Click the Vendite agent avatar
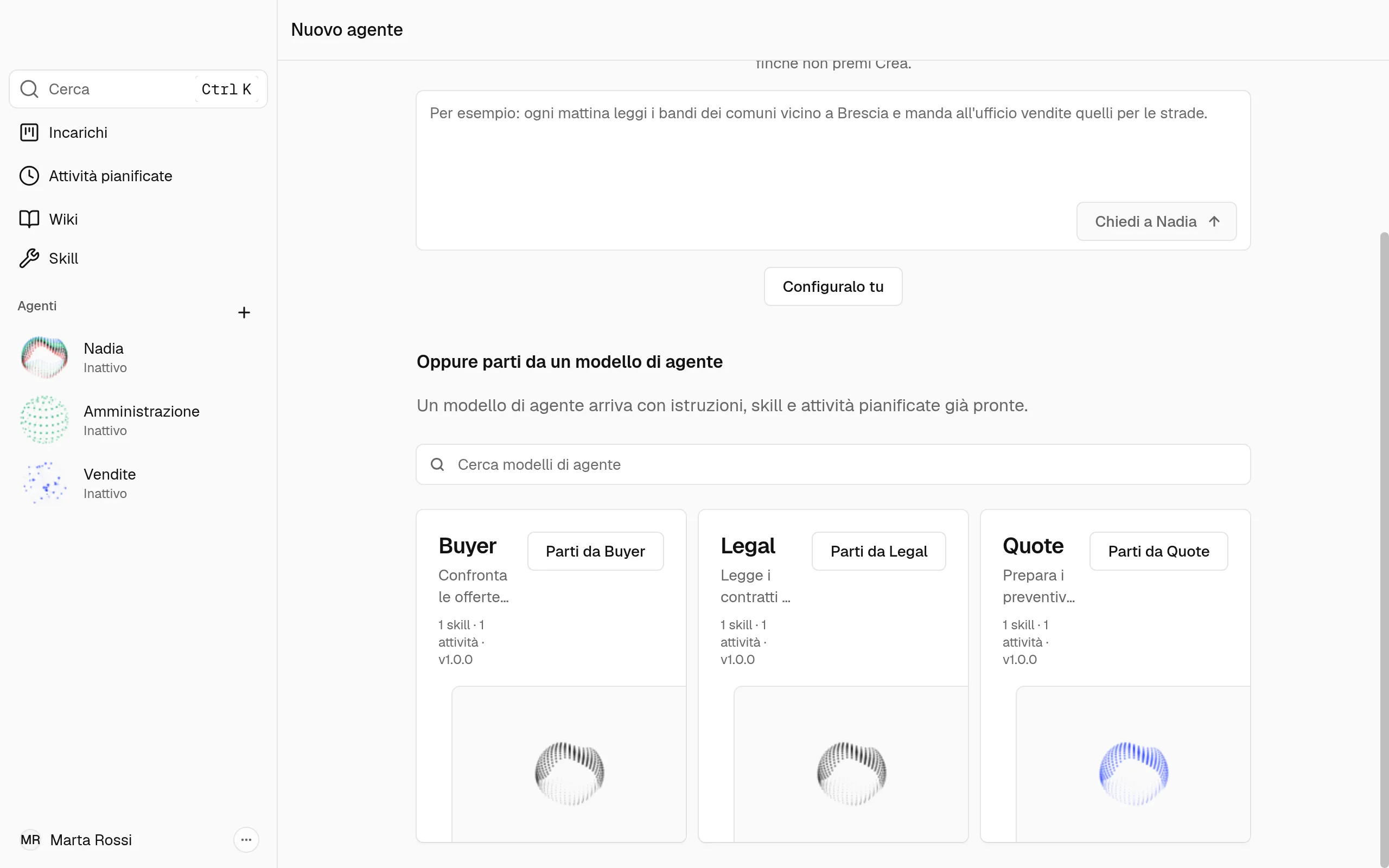 (44, 483)
